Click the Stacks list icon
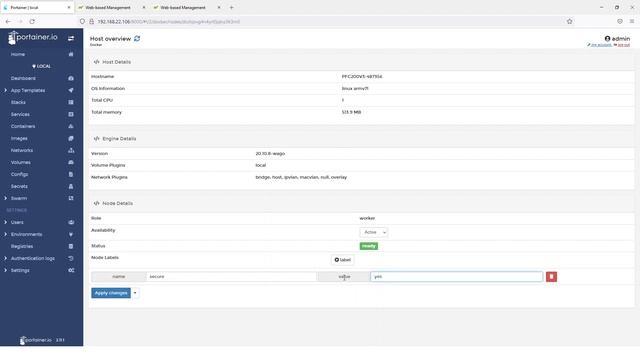The width and height of the screenshot is (640, 360). point(71,102)
